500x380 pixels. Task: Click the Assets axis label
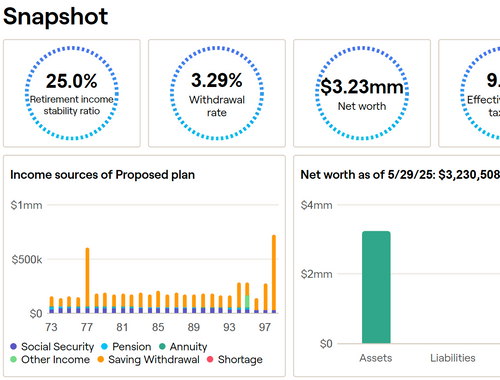(x=376, y=358)
